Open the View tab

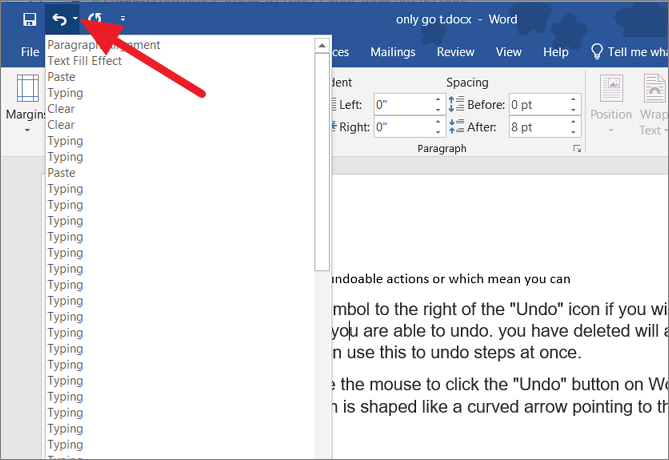click(509, 52)
